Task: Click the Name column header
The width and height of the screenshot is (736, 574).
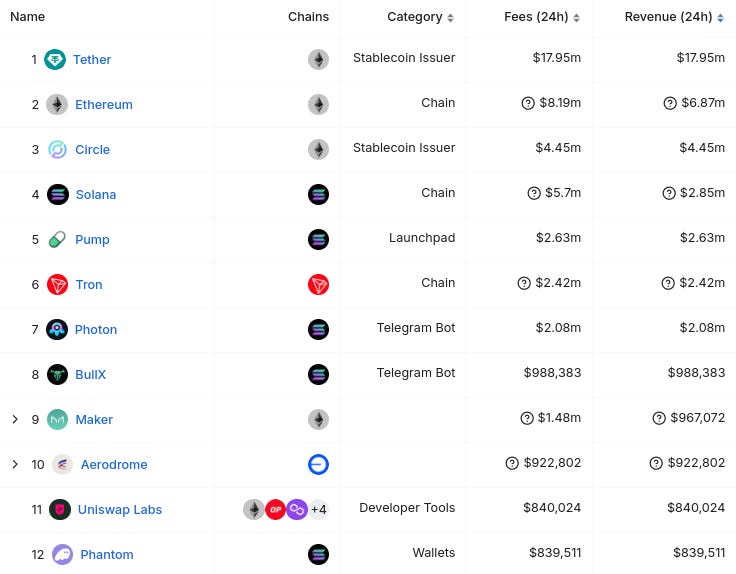Action: pyautogui.click(x=28, y=16)
